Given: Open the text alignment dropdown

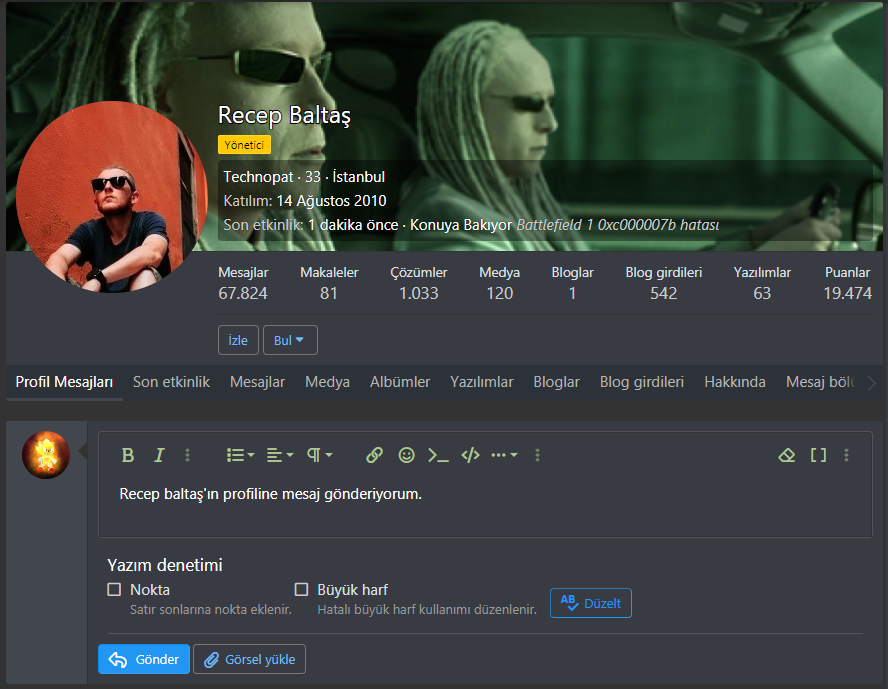Looking at the screenshot, I should point(280,455).
